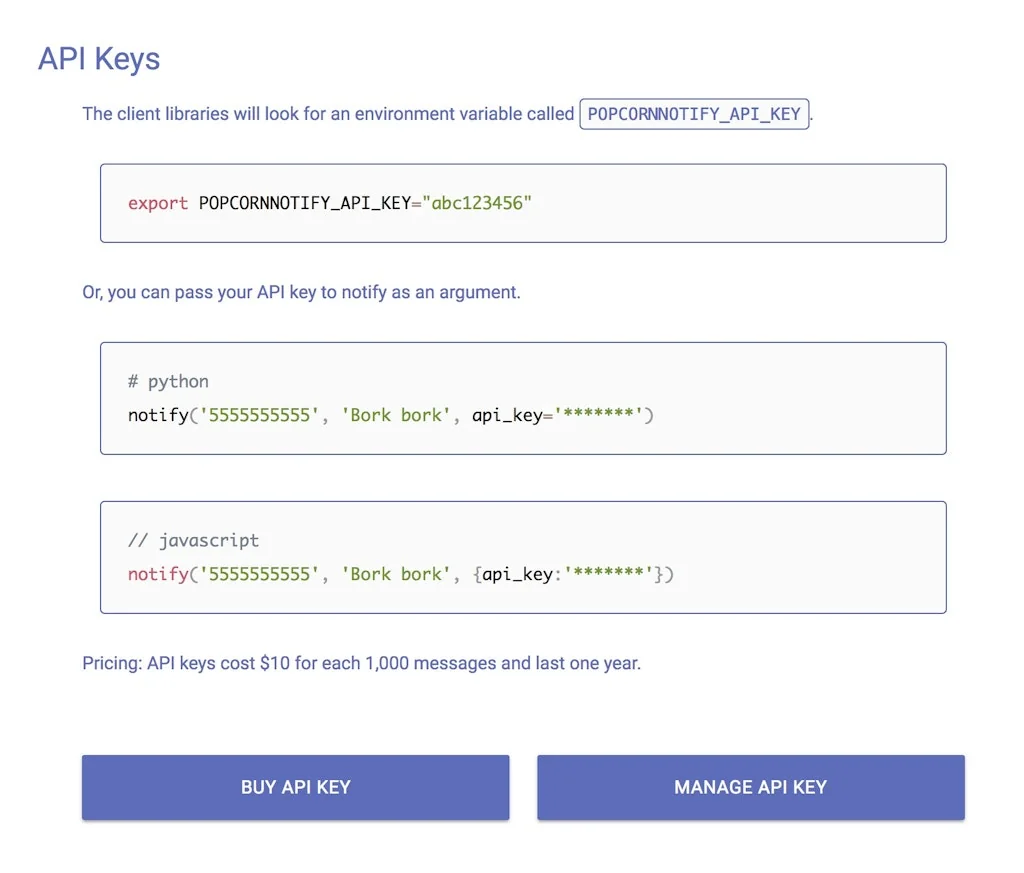Click the "pass your API key" sentence

(301, 293)
